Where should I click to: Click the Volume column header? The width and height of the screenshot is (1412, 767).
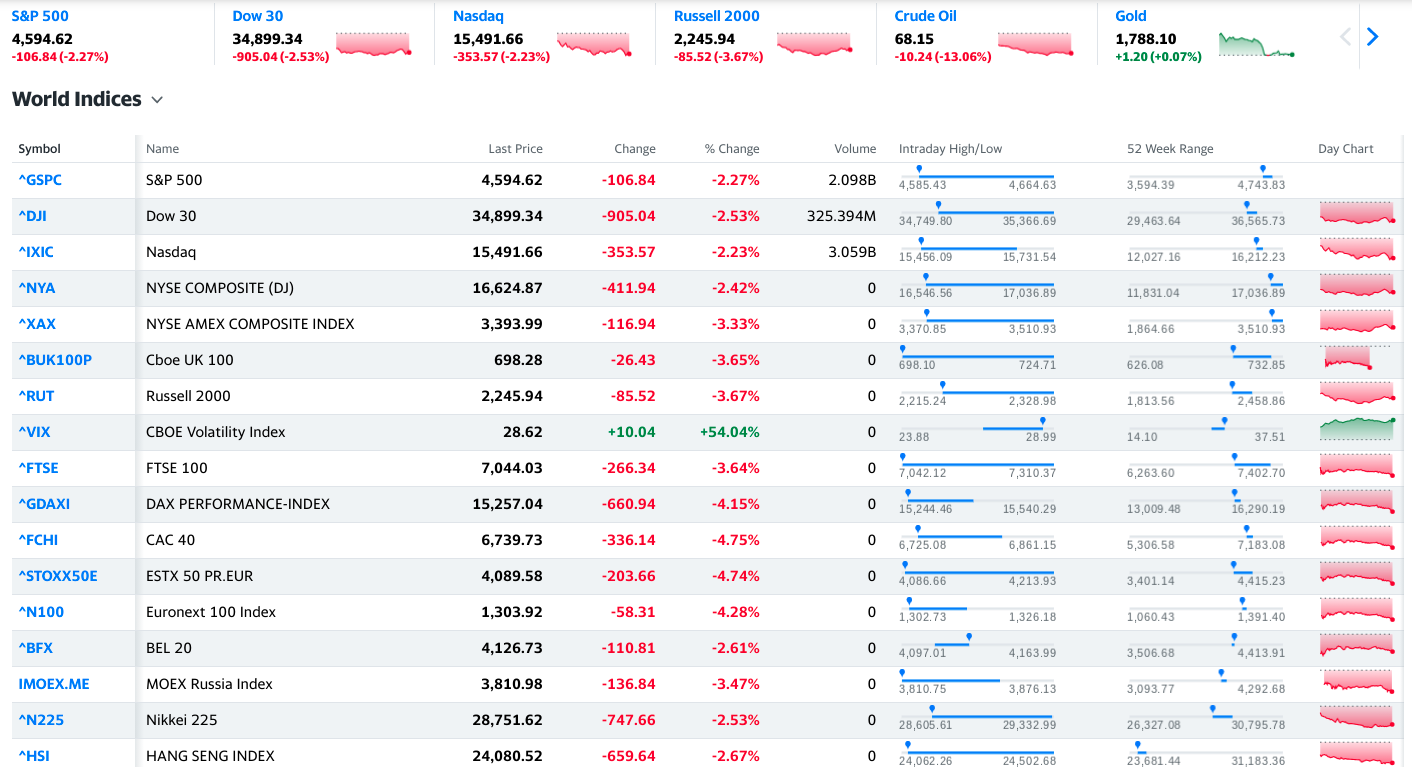tap(855, 148)
